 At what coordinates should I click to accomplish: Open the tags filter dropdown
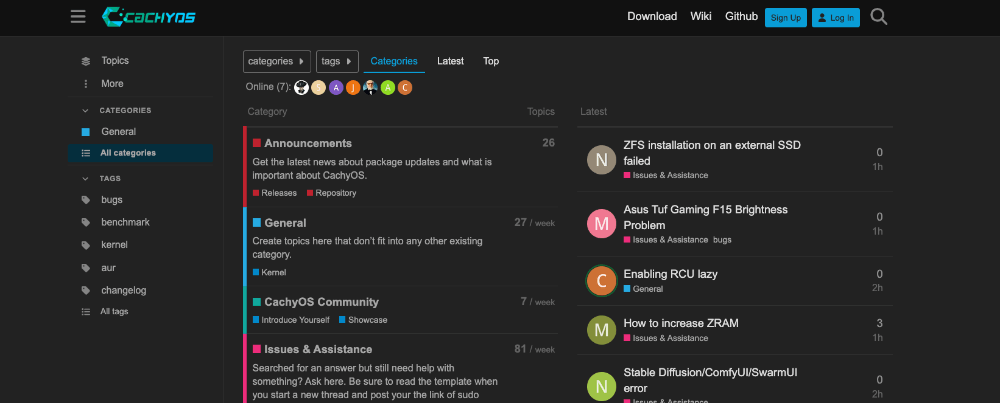pos(337,61)
